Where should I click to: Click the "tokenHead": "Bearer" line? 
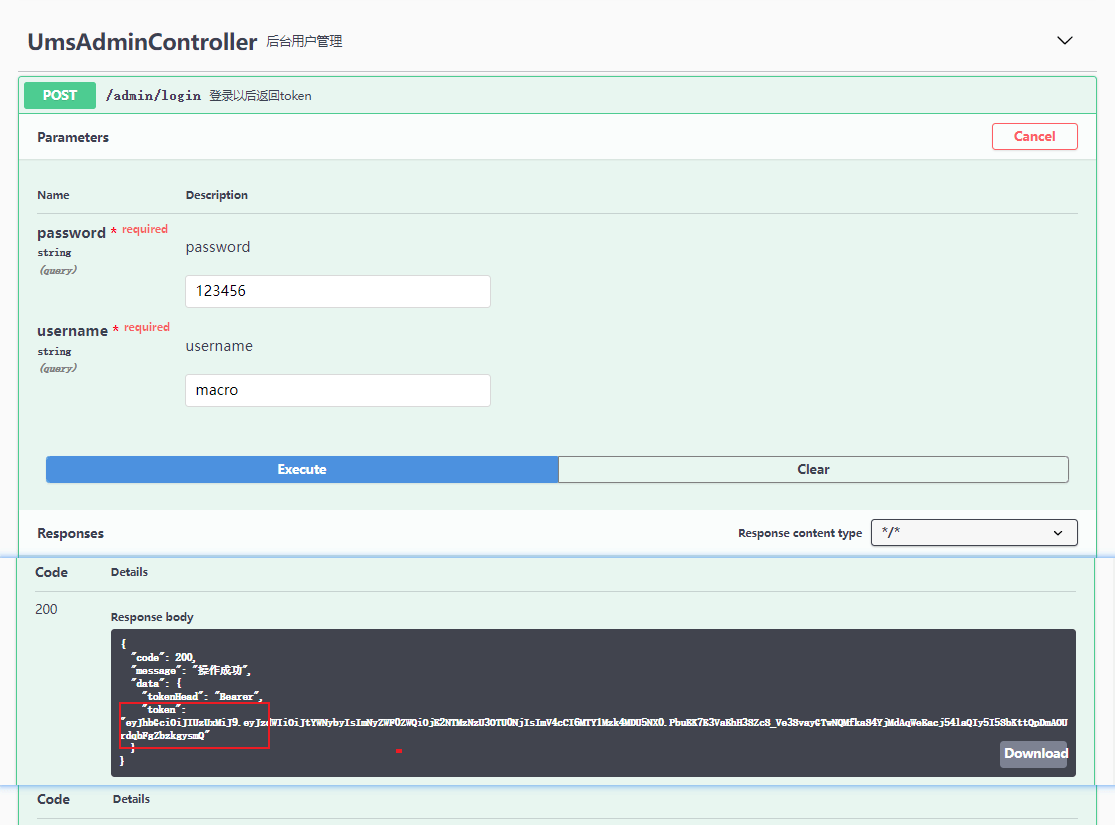pyautogui.click(x=202, y=696)
